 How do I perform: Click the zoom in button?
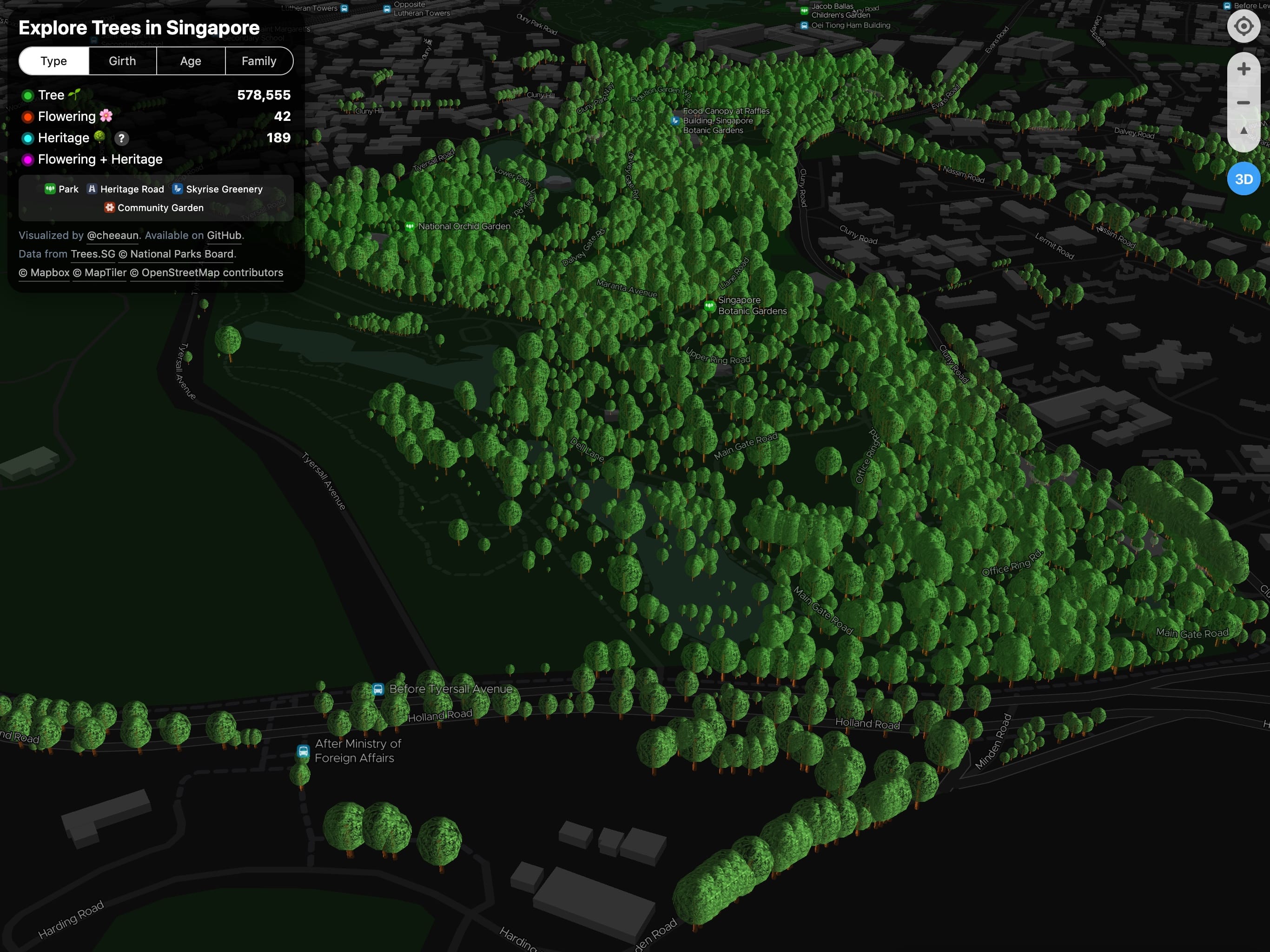tap(1243, 67)
